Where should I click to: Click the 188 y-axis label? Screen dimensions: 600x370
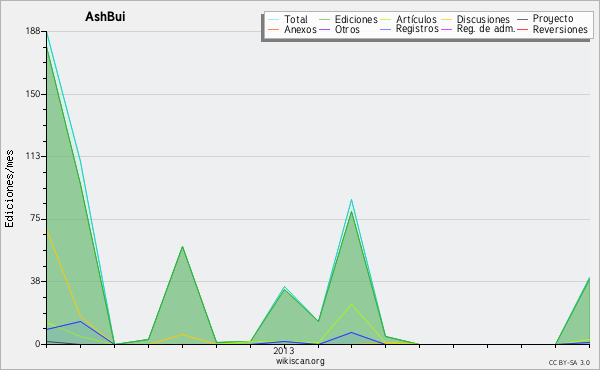pos(33,31)
